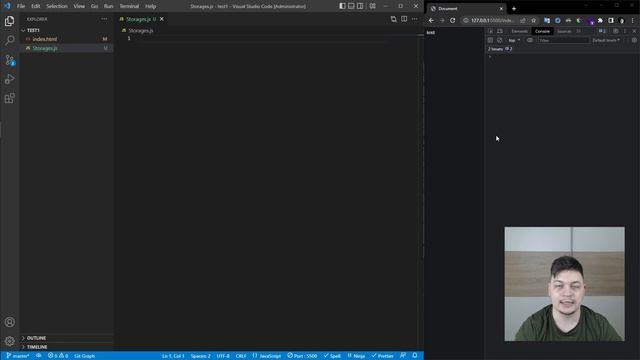The image size is (640, 360).
Task: Click the console Filter input field
Action: click(x=563, y=40)
